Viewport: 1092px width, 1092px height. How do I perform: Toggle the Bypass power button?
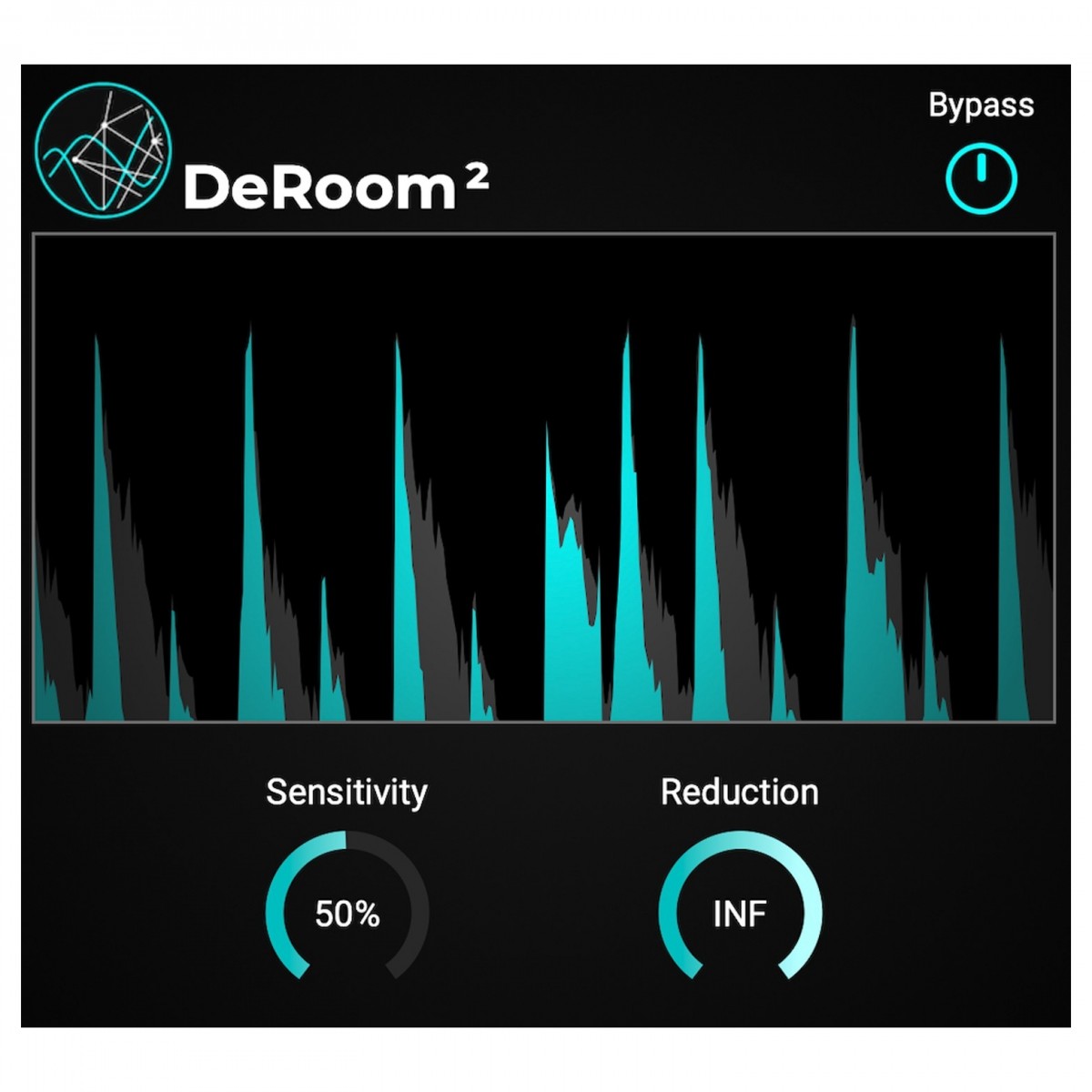pyautogui.click(x=981, y=178)
